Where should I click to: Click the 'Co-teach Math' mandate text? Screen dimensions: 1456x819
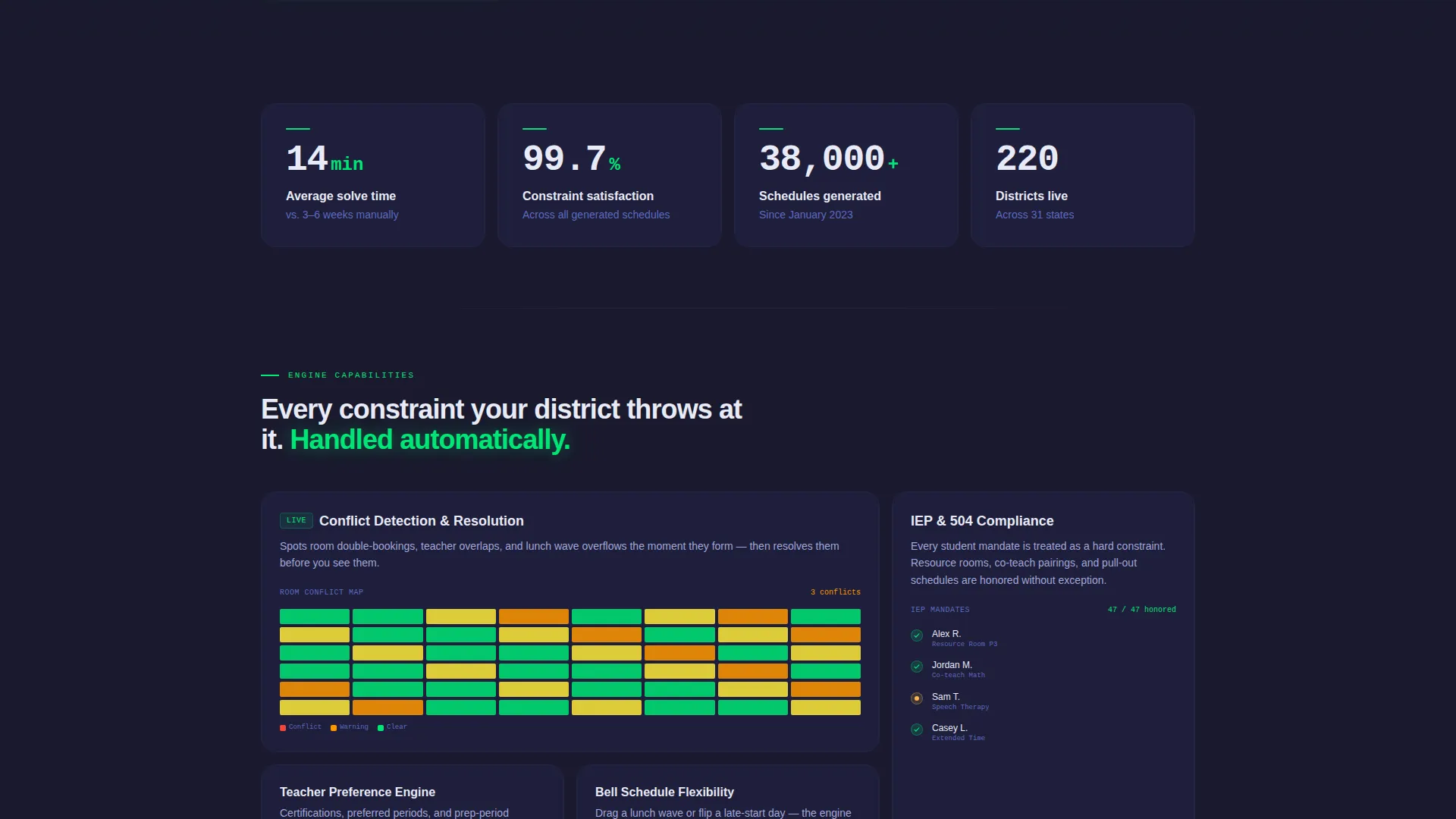(x=959, y=676)
